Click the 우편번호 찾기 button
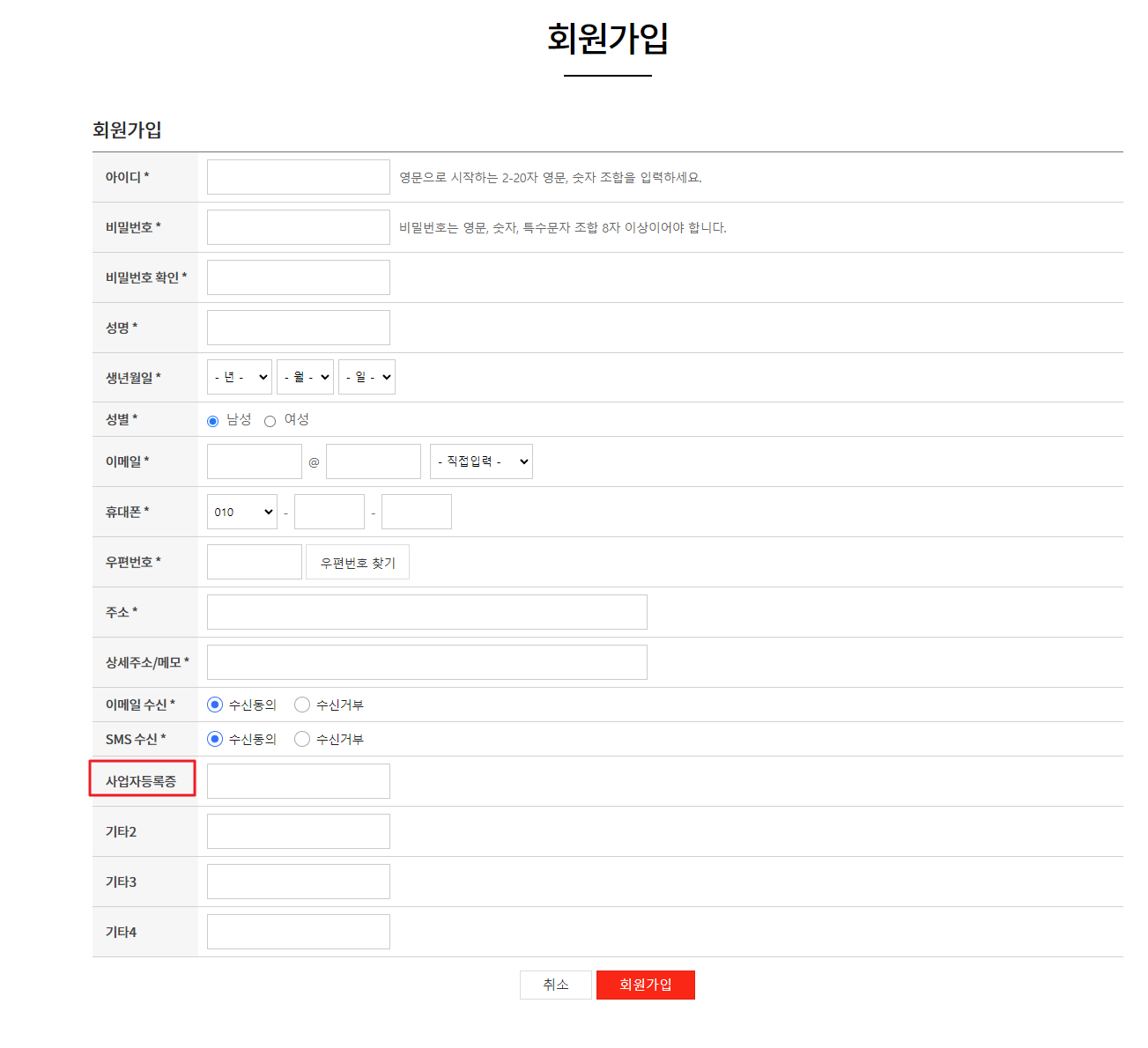 pos(358,563)
